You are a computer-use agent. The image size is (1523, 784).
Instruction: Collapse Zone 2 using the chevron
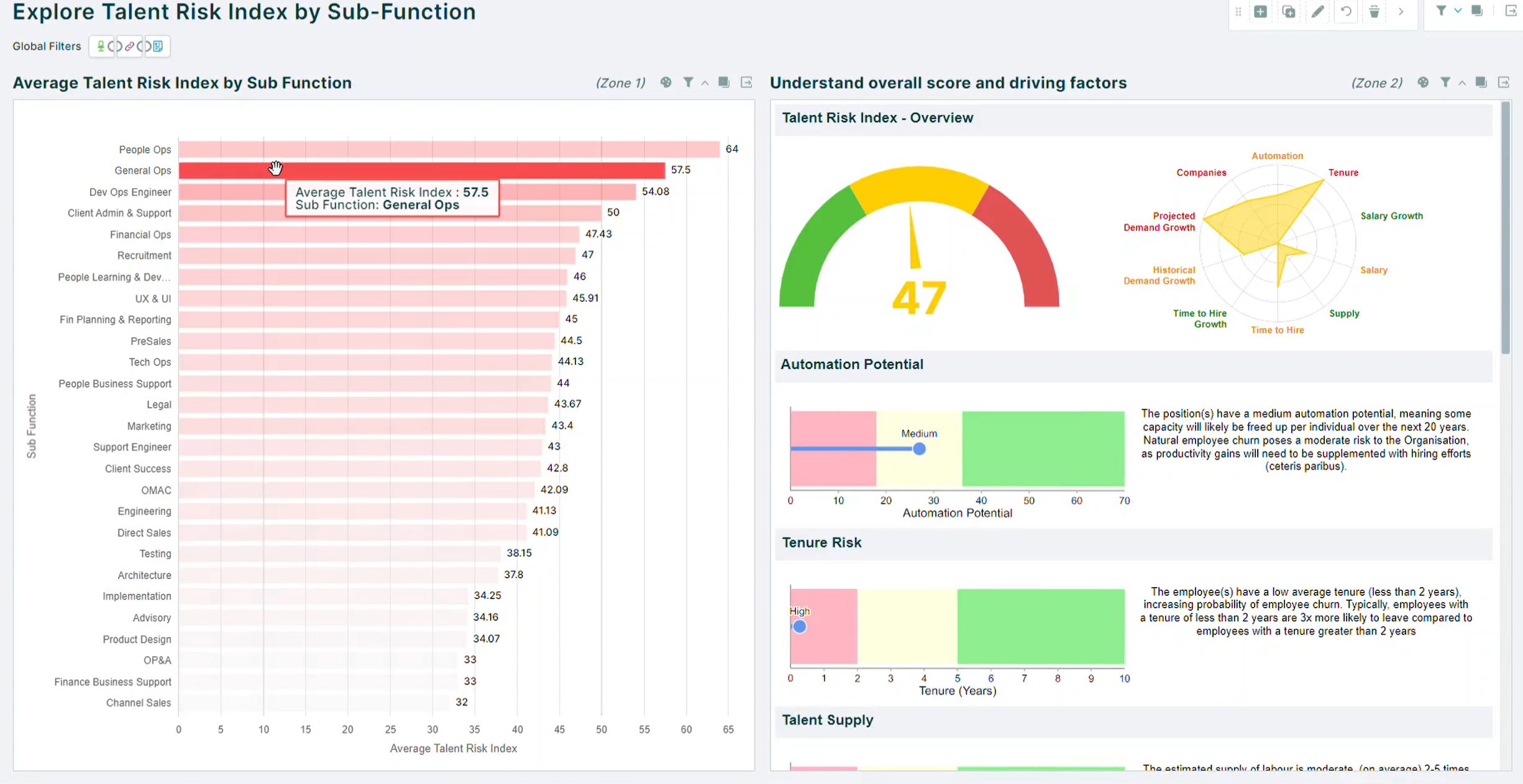coord(1462,83)
